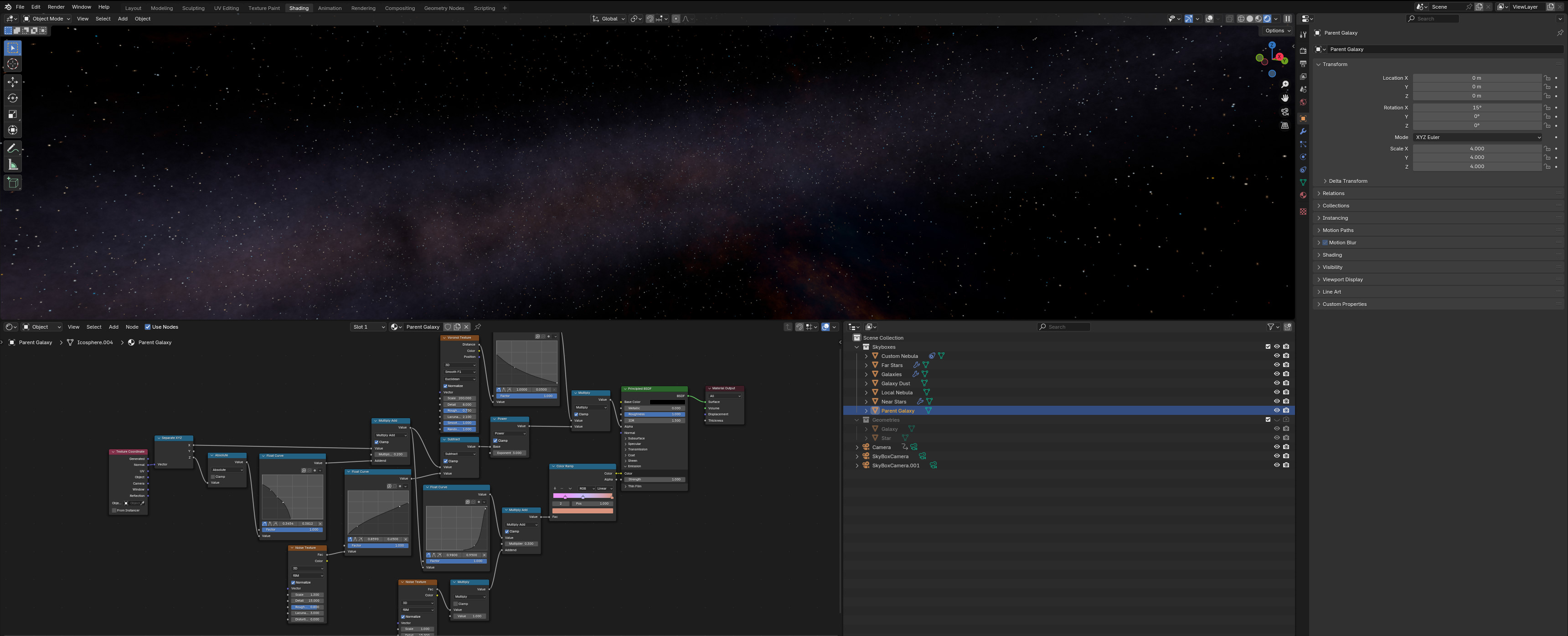Click the pan view hand icon

click(x=1284, y=98)
